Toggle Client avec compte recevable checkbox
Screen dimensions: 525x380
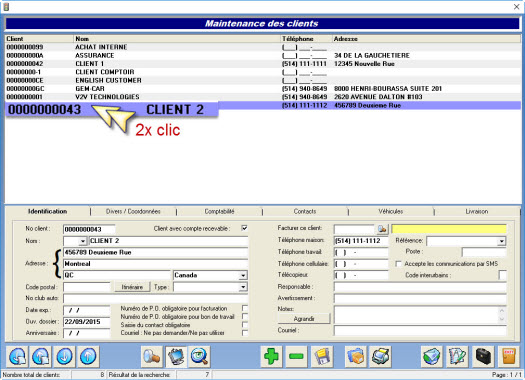pos(244,228)
